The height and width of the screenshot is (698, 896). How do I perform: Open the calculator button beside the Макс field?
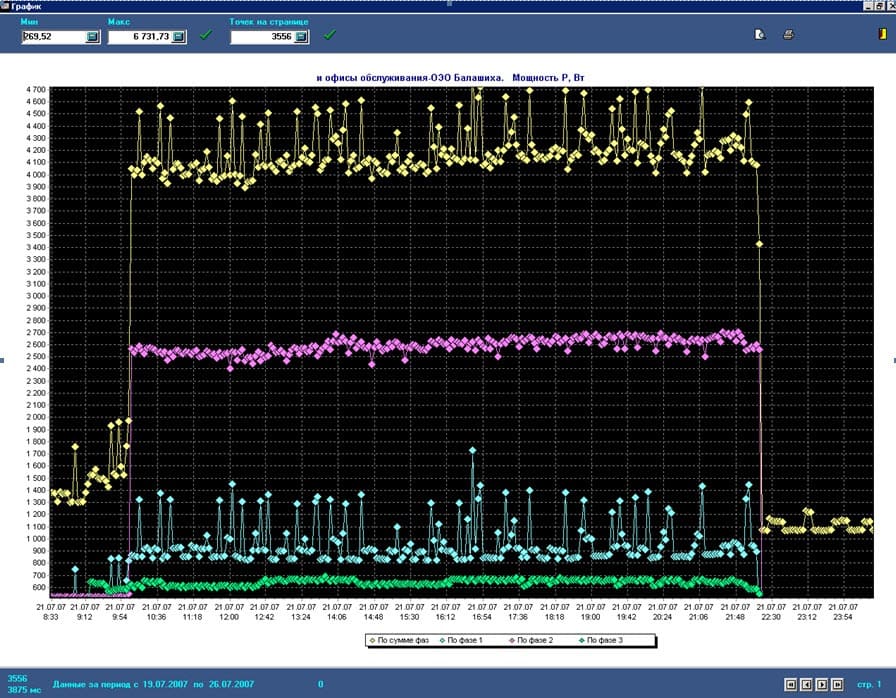click(x=179, y=37)
